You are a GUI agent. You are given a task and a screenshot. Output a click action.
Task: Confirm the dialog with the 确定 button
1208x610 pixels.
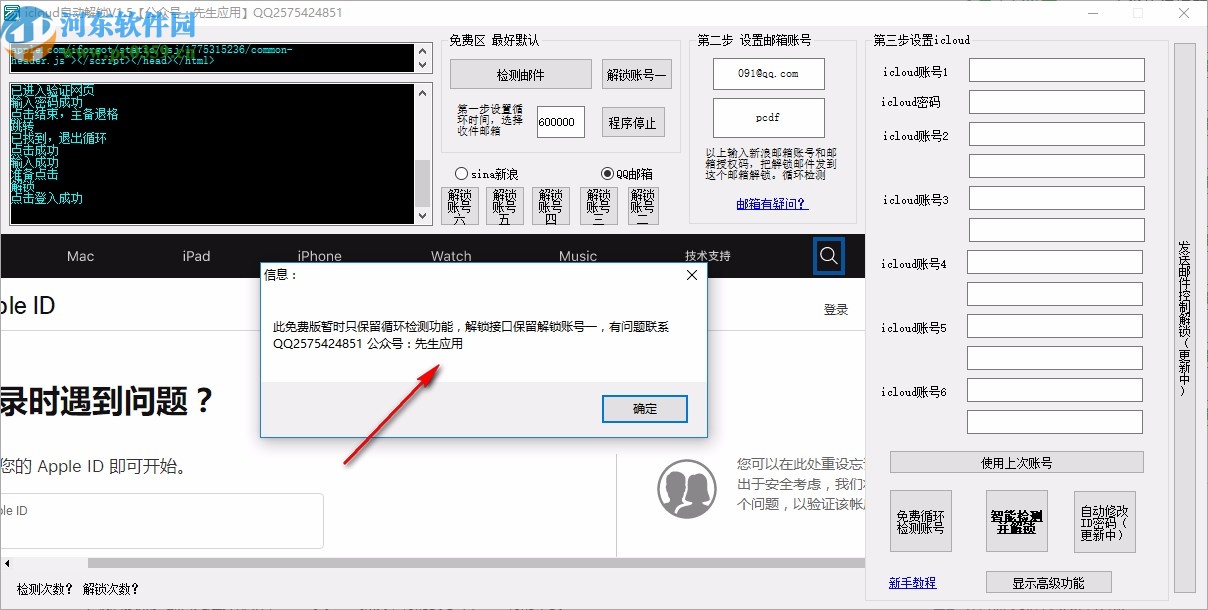[644, 408]
